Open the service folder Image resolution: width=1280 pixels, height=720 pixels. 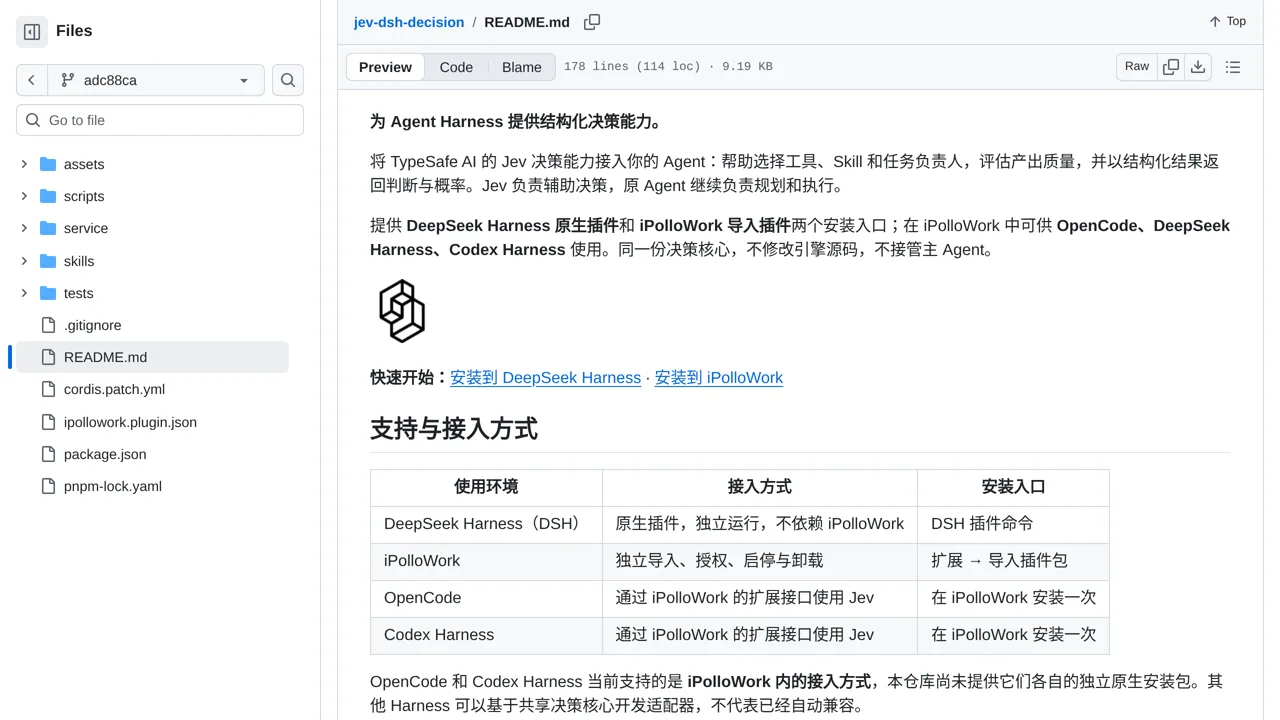point(86,228)
